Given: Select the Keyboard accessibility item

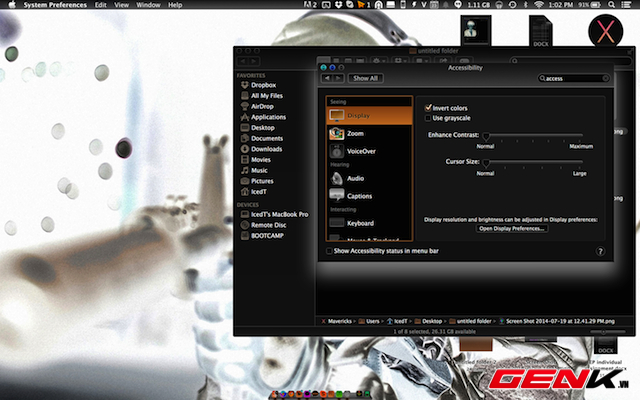Looking at the screenshot, I should (x=369, y=223).
